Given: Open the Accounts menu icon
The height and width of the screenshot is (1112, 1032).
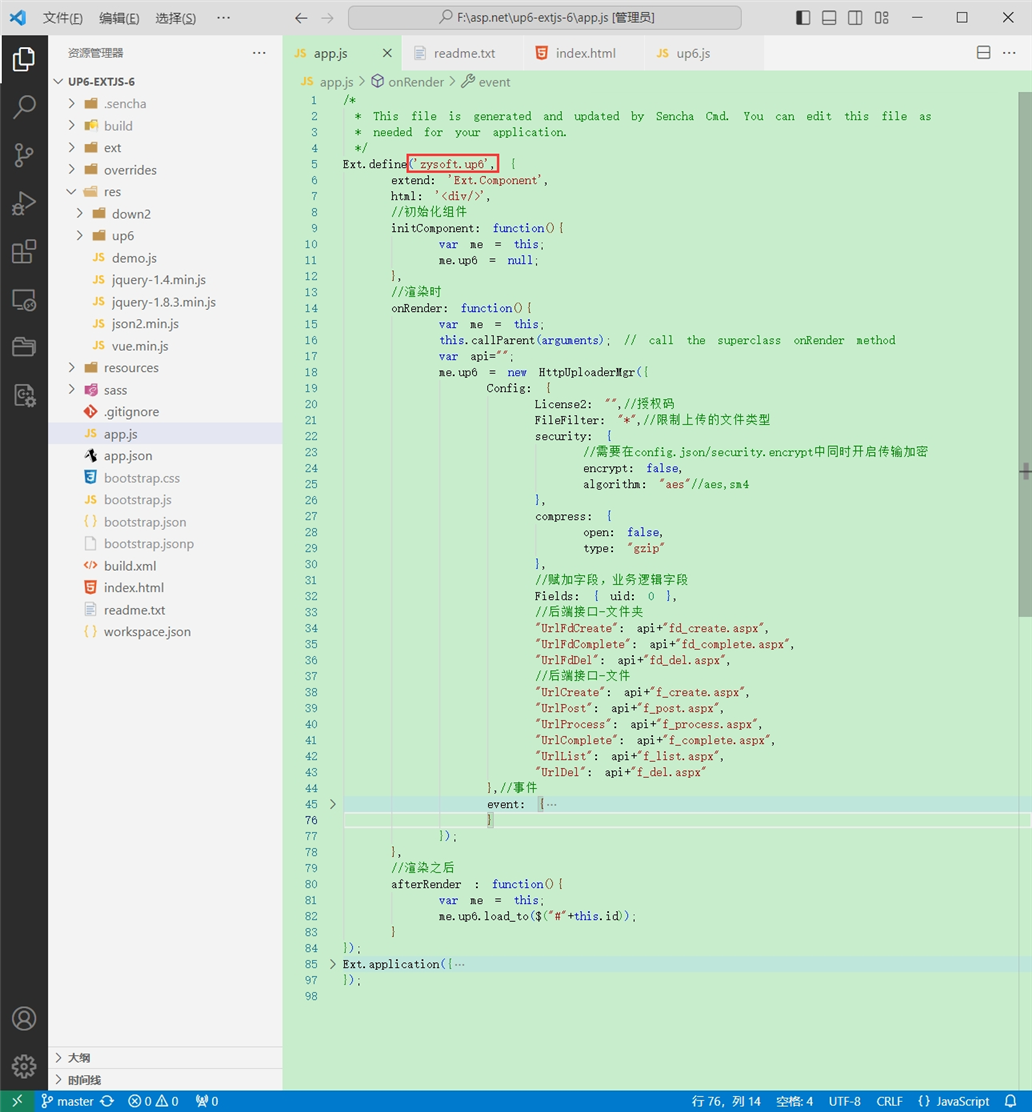Looking at the screenshot, I should [24, 1018].
